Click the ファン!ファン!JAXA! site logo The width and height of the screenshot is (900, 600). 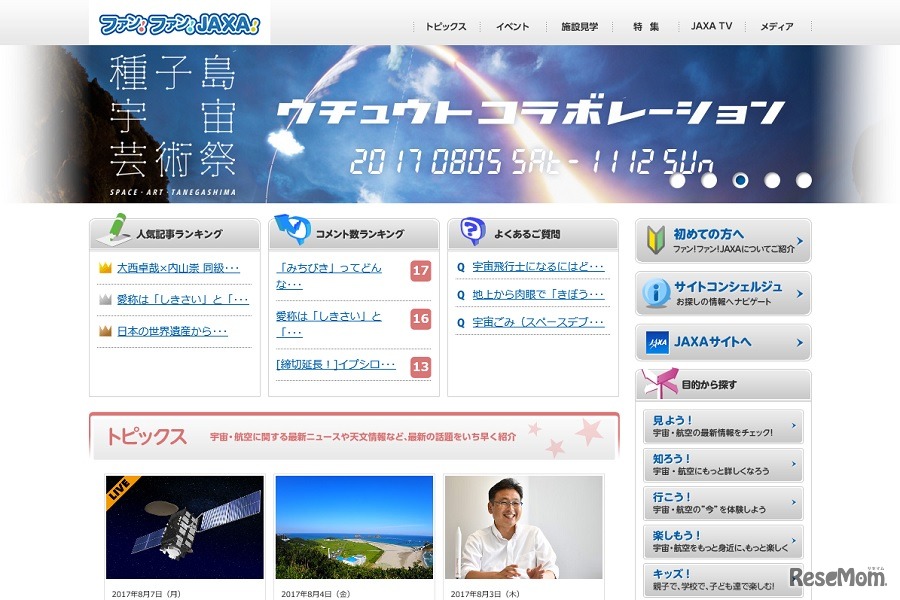pyautogui.click(x=180, y=24)
